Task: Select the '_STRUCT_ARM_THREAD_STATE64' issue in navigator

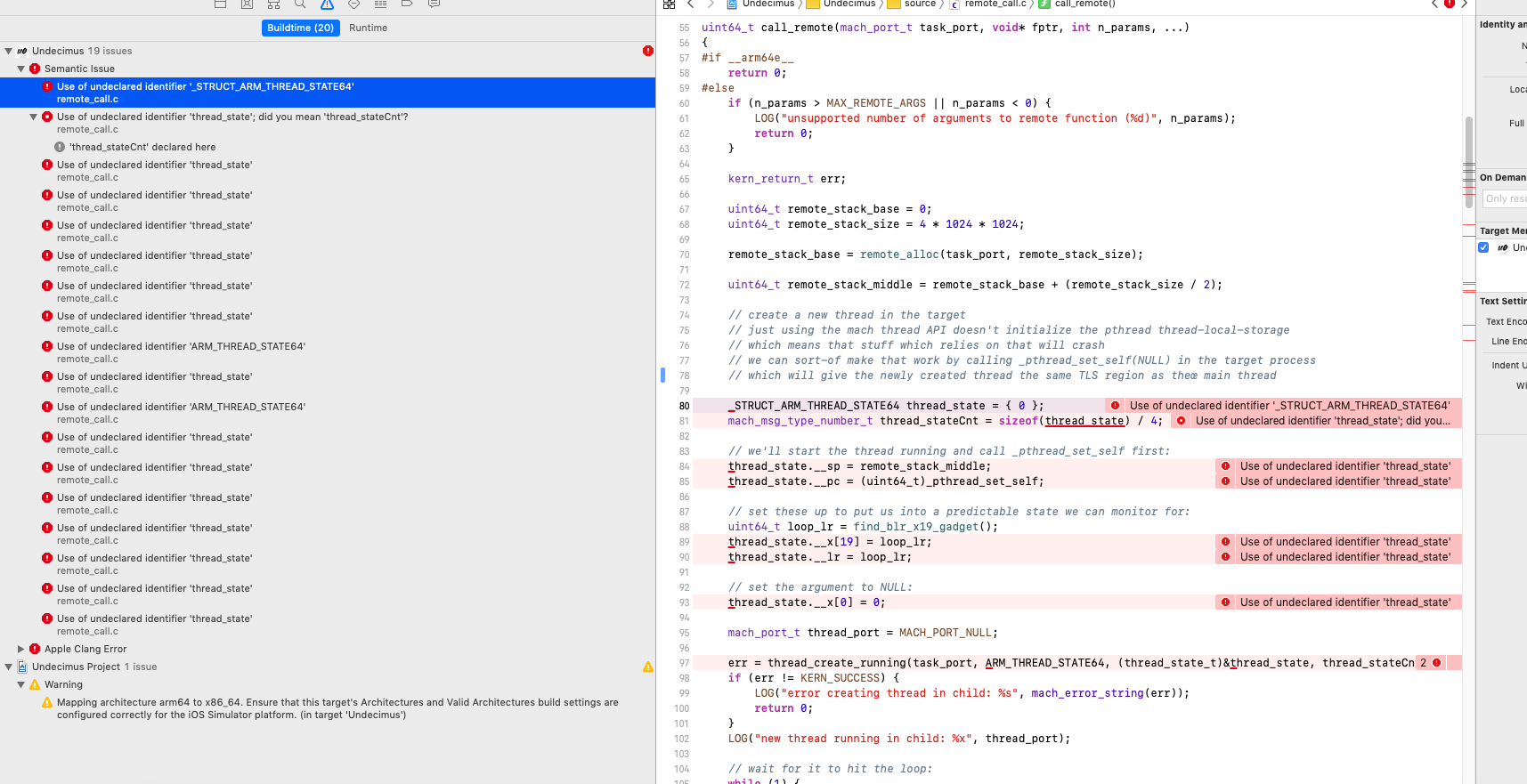Action: (x=328, y=93)
